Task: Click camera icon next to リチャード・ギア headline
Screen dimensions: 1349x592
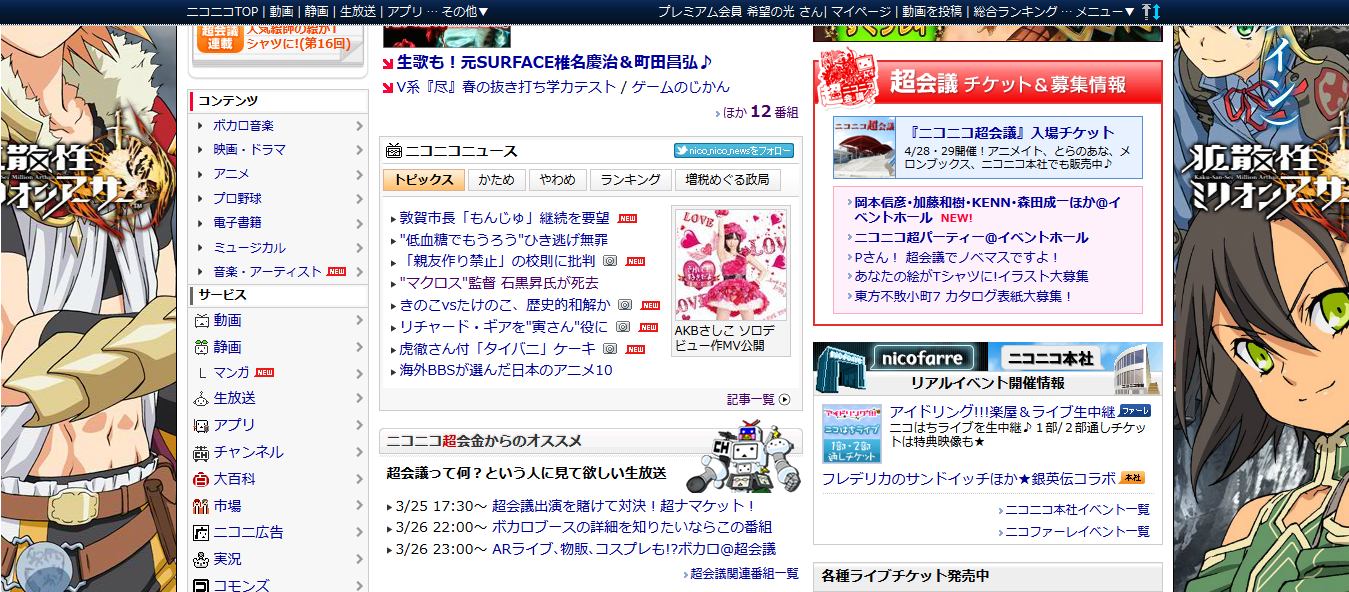Action: tap(622, 327)
